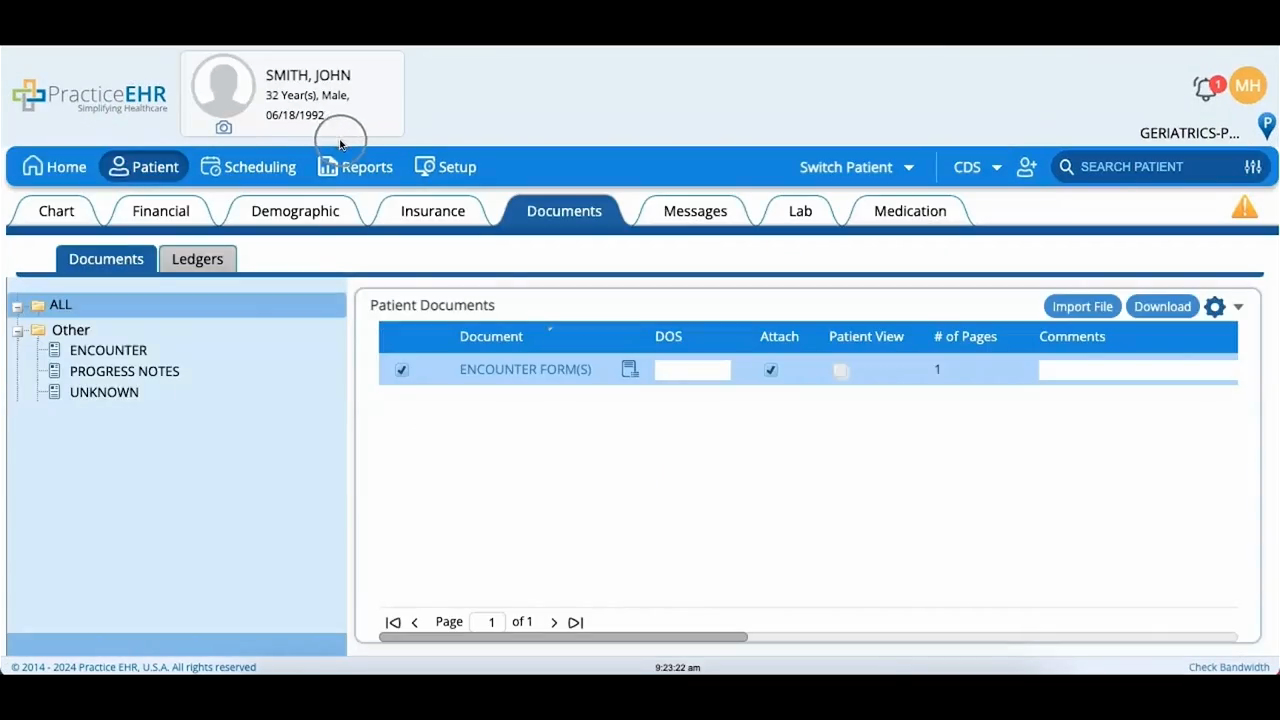Click the orange warning triangle icon
The width and height of the screenshot is (1280, 720).
coord(1245,207)
